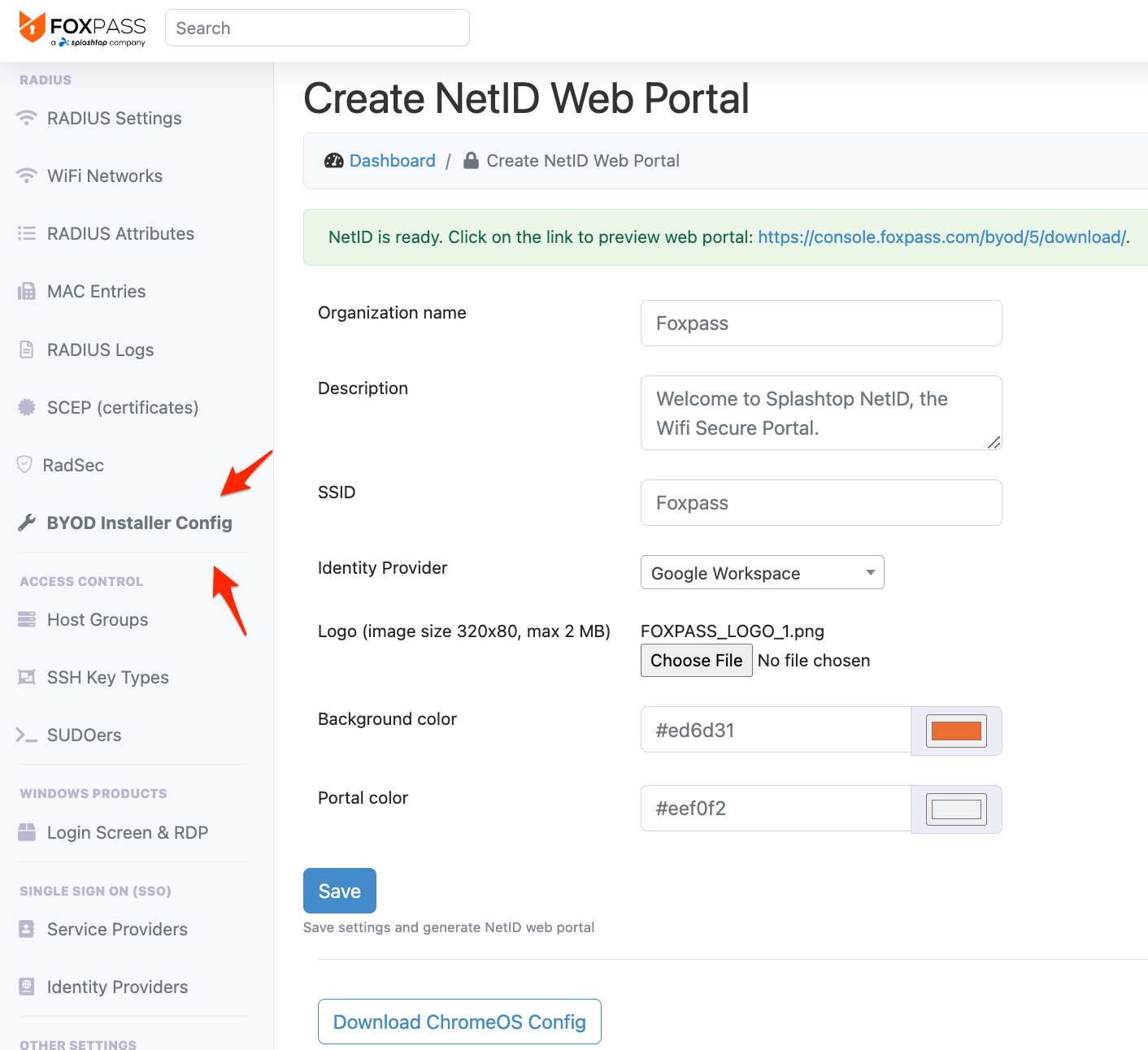Open the Background color orange swatch
The width and height of the screenshot is (1148, 1050).
coord(956,731)
